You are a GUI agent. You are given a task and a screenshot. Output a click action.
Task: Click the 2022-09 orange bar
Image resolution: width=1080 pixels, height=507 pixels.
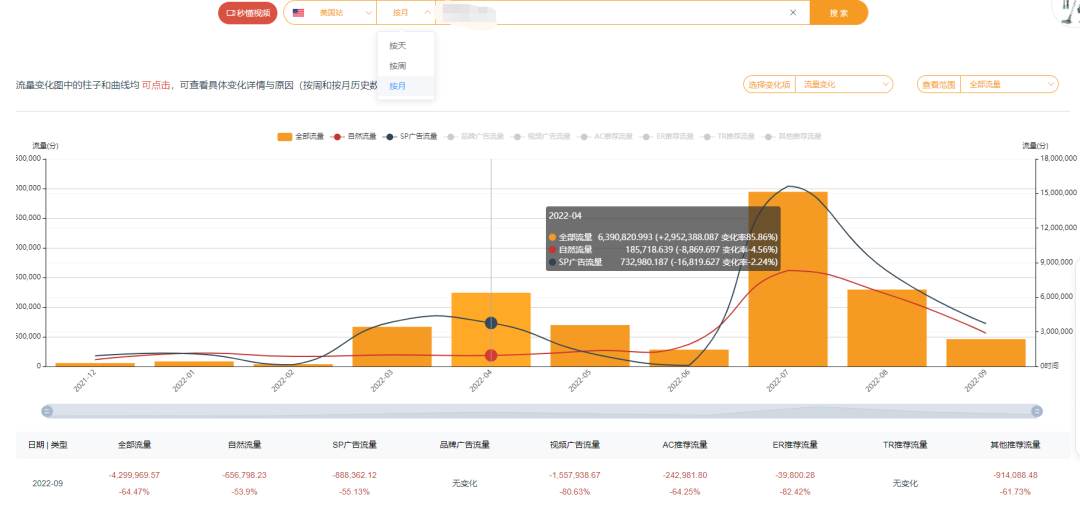click(986, 353)
